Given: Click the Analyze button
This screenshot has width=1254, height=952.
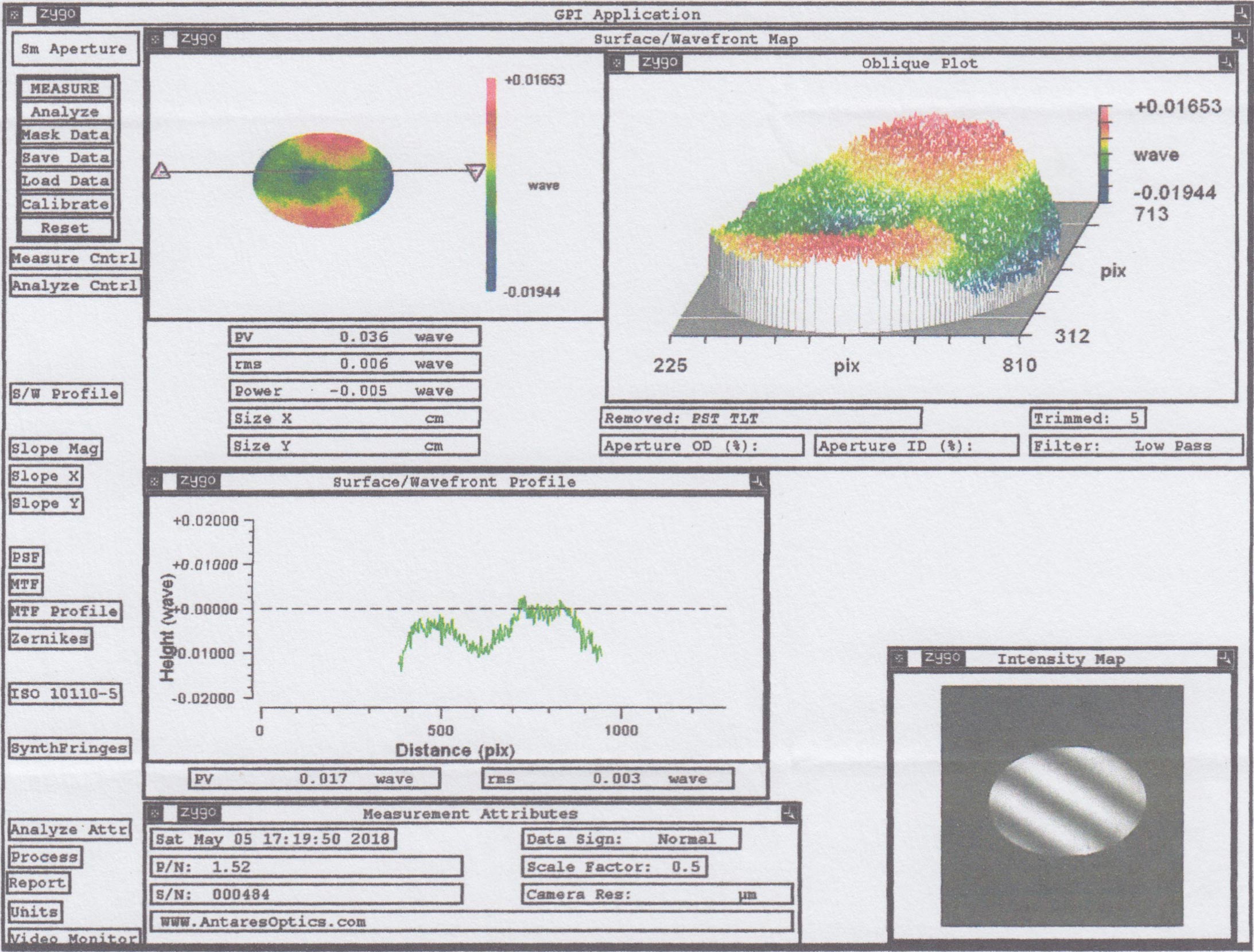Looking at the screenshot, I should pos(65,112).
